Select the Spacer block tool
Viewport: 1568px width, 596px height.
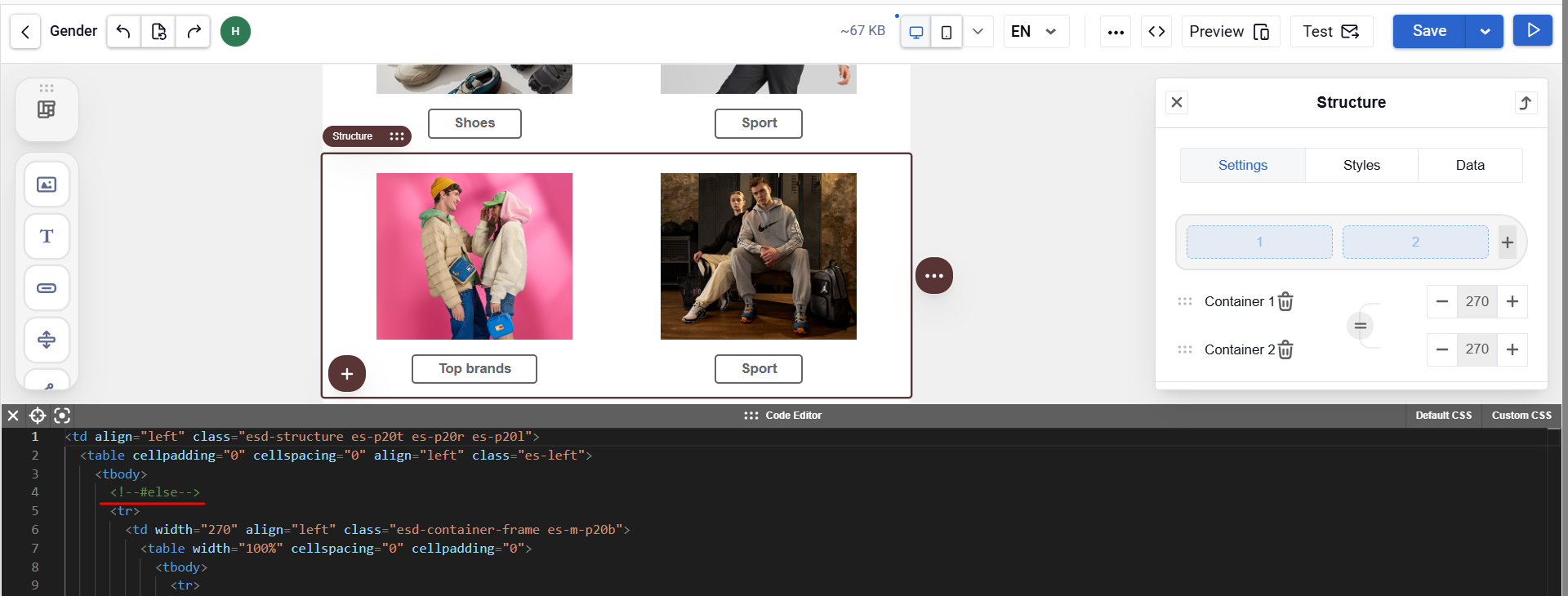point(47,339)
